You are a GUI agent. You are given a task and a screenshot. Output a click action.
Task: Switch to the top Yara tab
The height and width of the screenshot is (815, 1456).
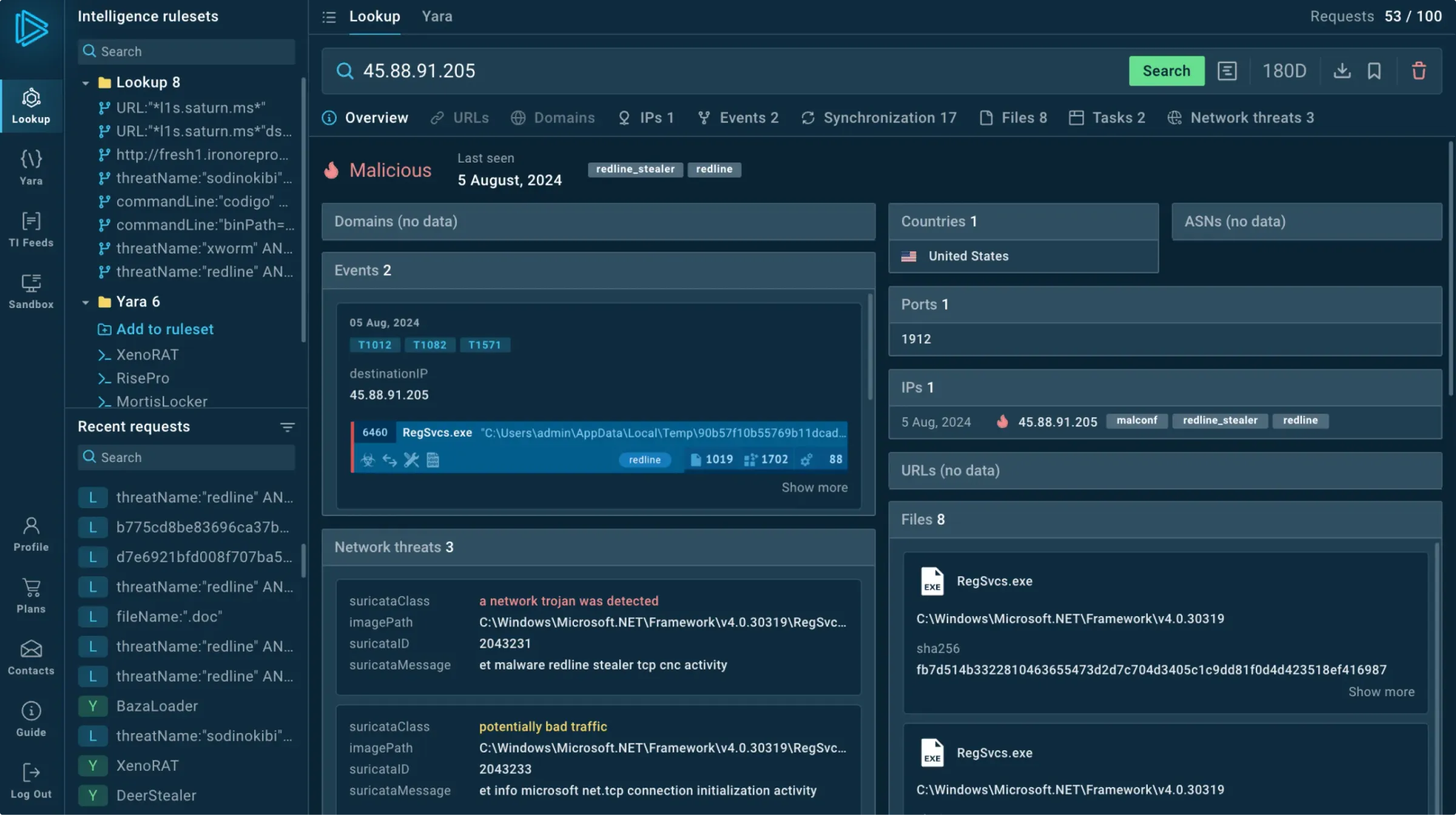click(x=437, y=16)
